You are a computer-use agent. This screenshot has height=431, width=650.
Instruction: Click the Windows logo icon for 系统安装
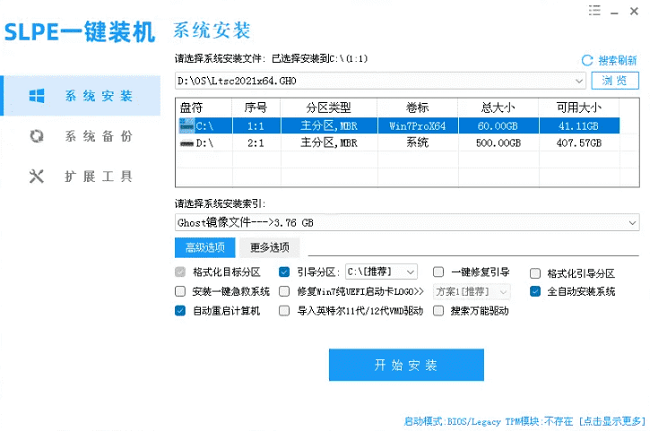(x=36, y=96)
